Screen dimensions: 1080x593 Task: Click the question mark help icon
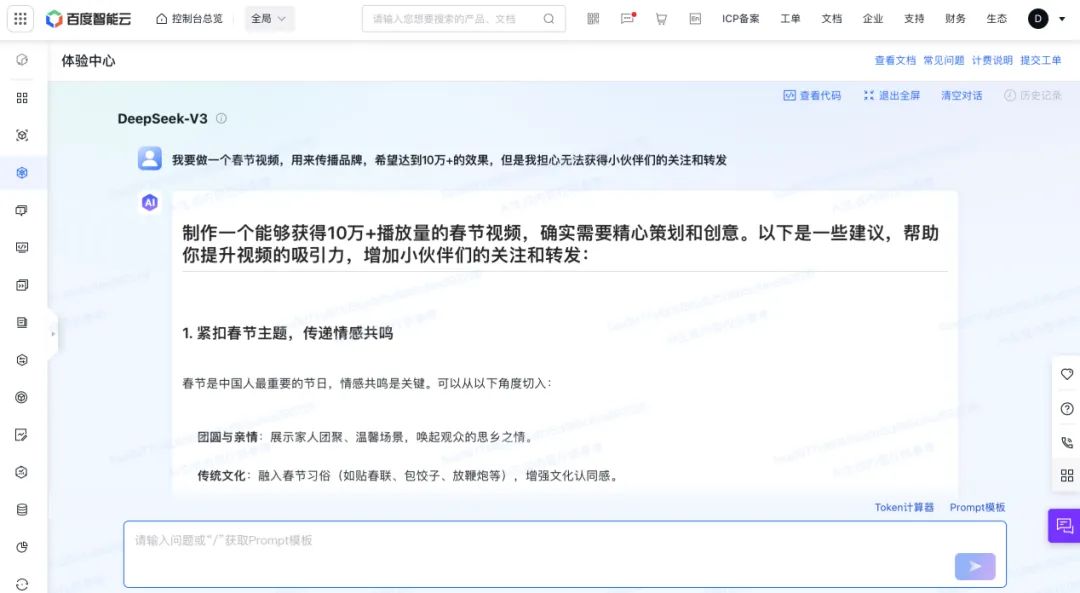tap(1067, 409)
